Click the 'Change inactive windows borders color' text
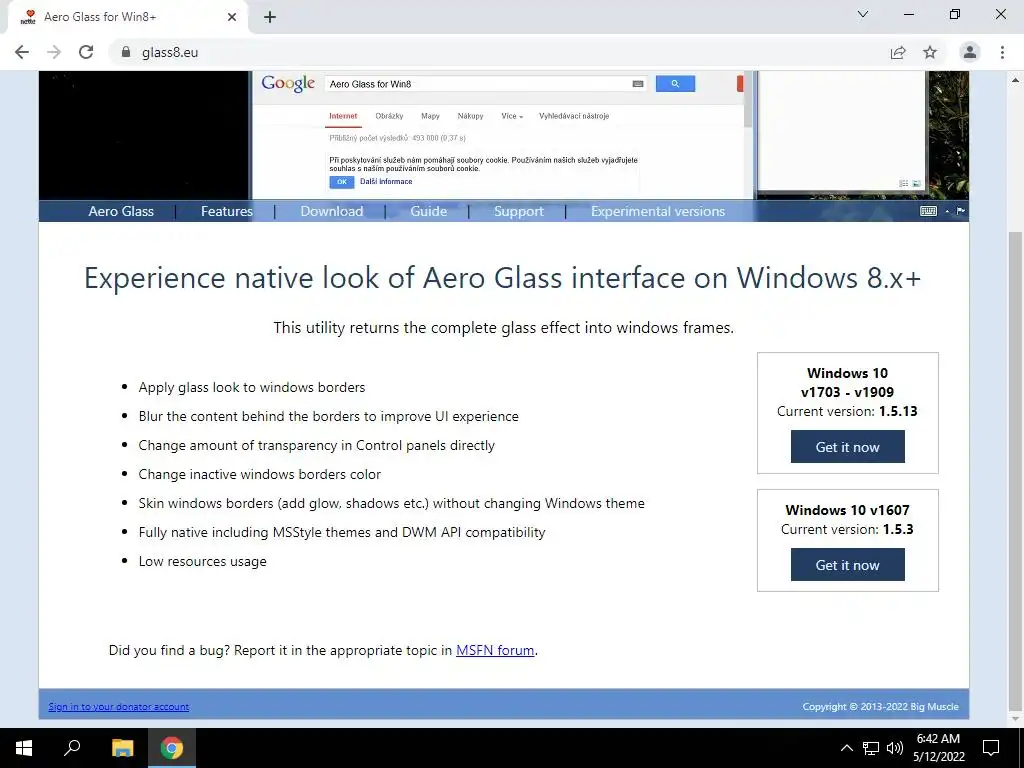Image resolution: width=1024 pixels, height=768 pixels. 259,474
